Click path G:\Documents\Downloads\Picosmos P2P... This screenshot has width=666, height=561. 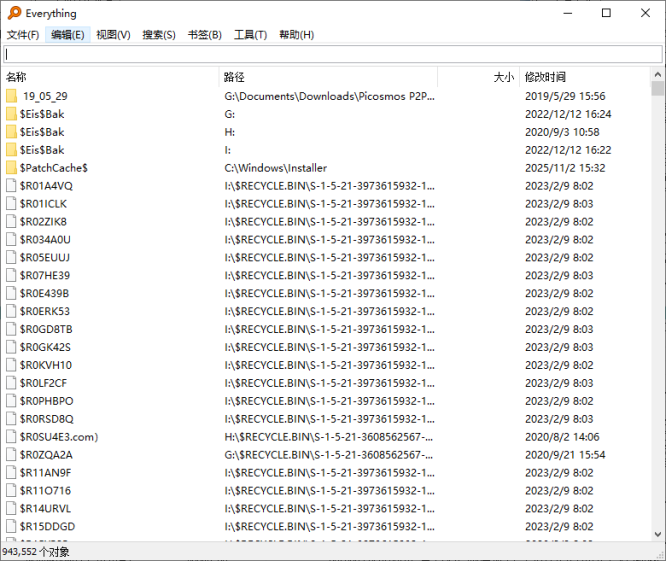pyautogui.click(x=329, y=96)
